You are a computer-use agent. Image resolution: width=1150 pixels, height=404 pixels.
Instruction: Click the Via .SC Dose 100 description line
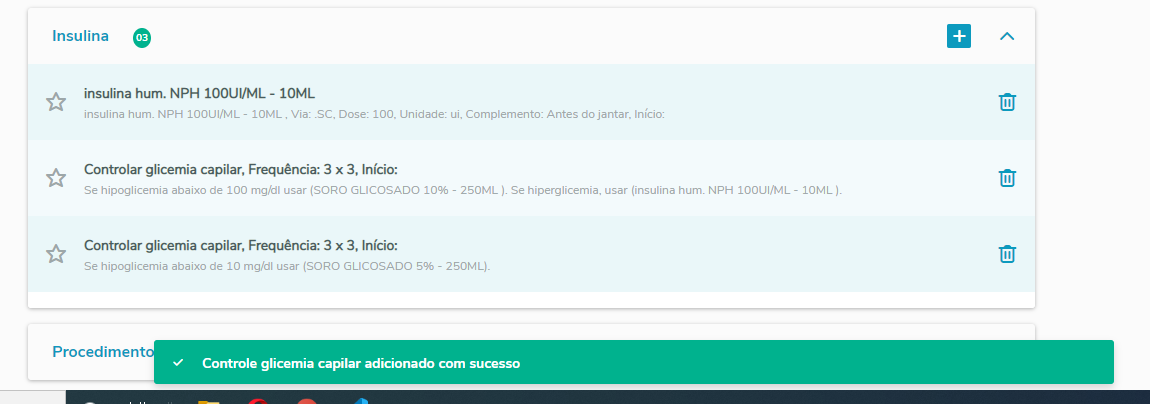374,115
